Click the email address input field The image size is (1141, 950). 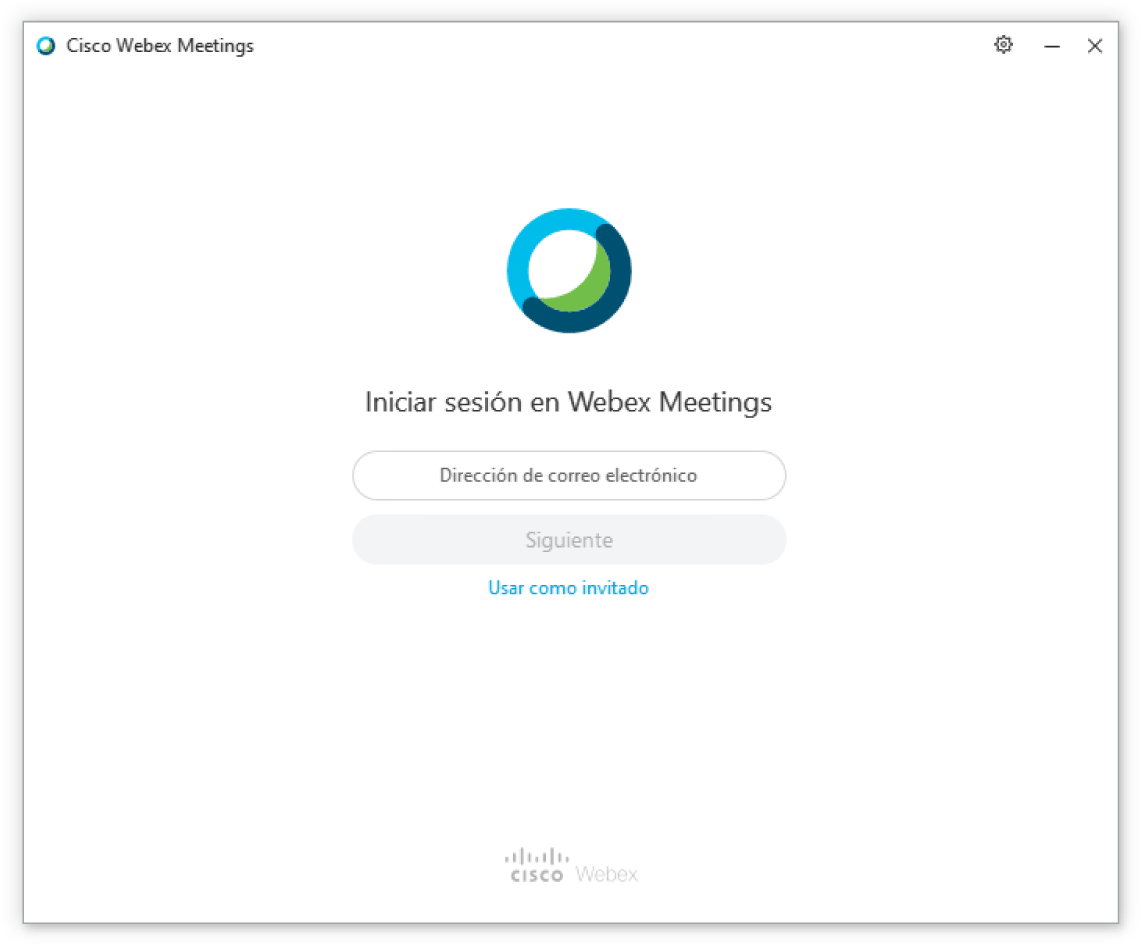pyautogui.click(x=568, y=475)
